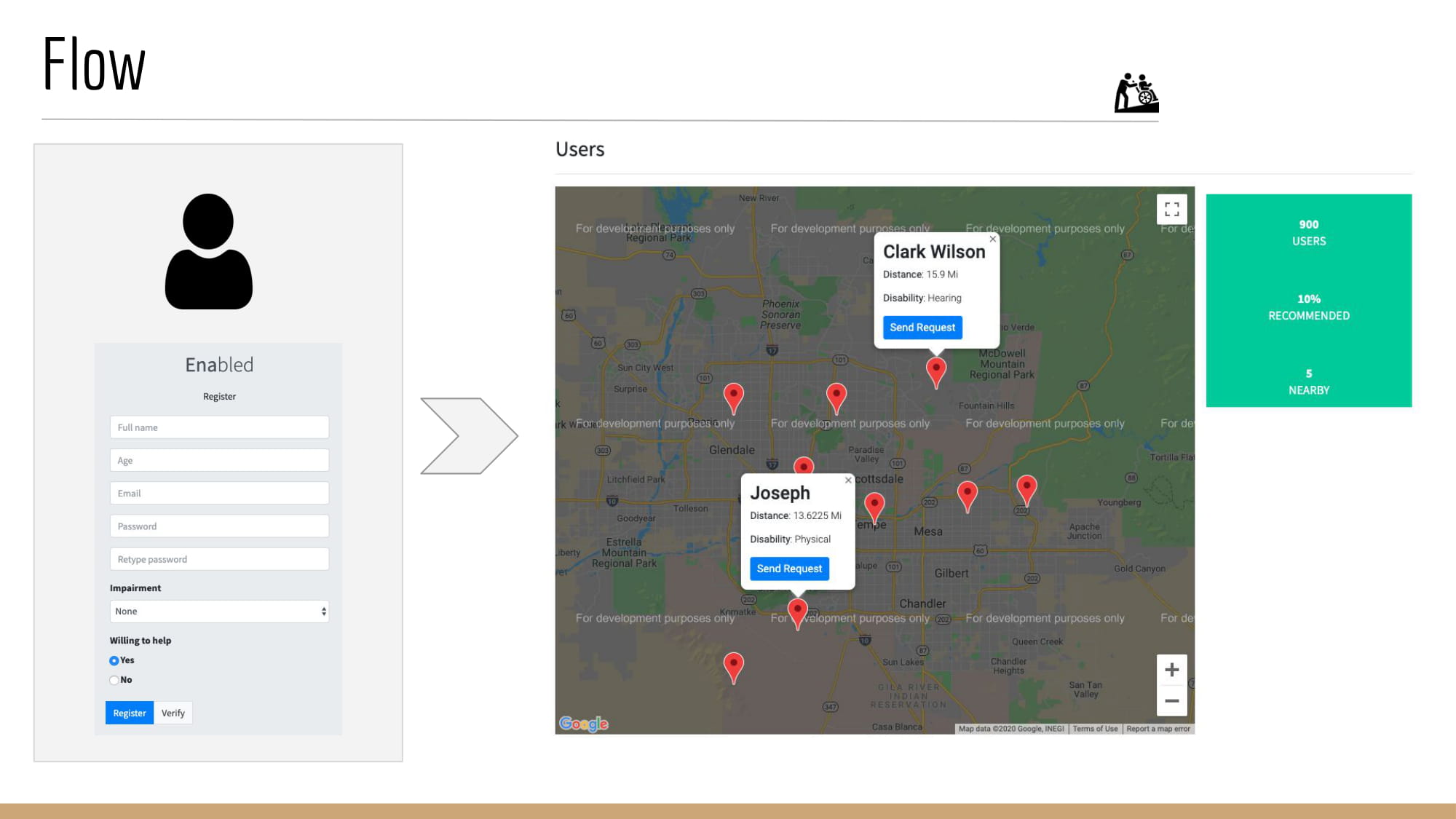Toggle the map fullscreen view icon
Viewport: 1456px width, 819px height.
tap(1171, 210)
